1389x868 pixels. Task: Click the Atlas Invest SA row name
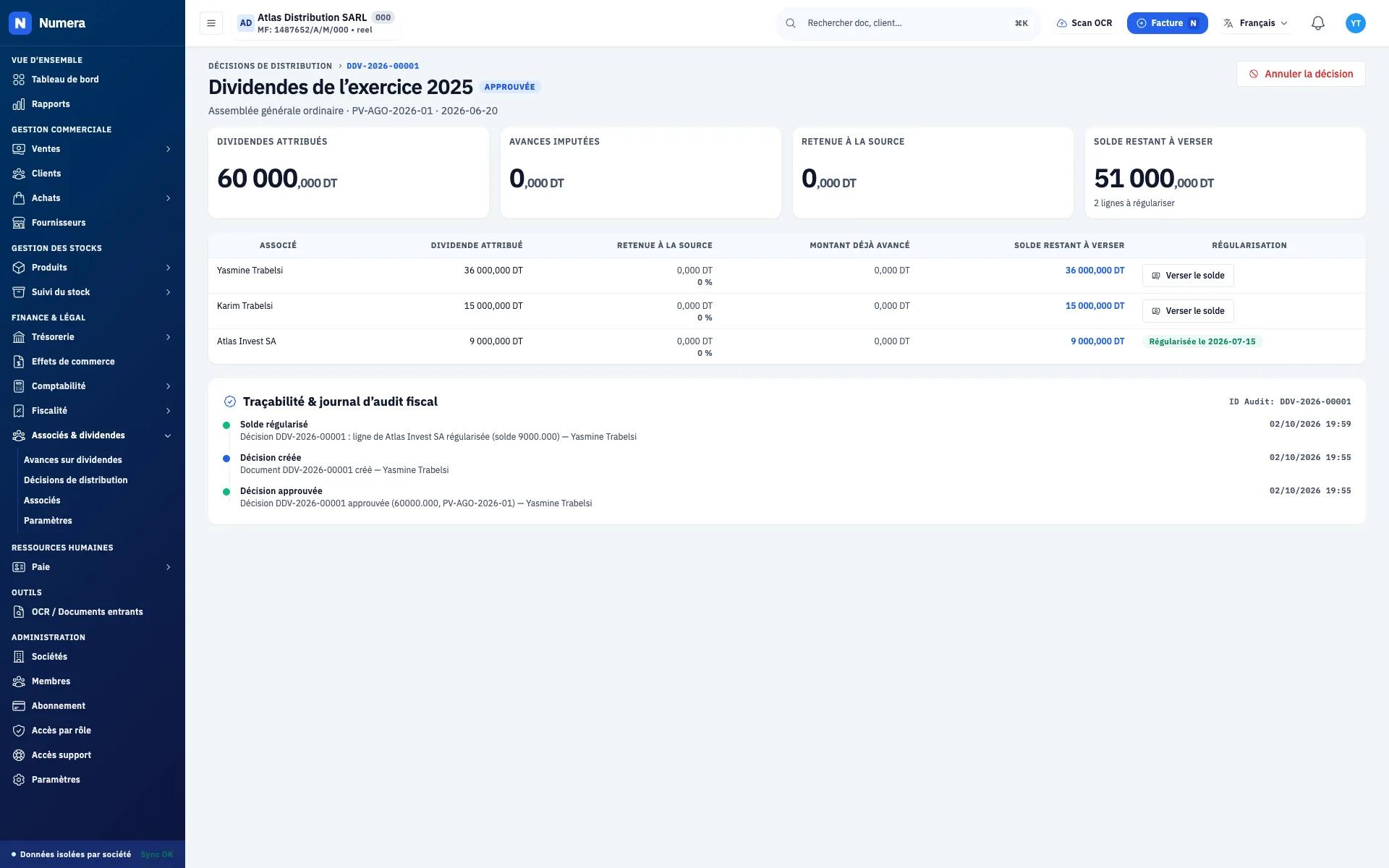click(x=246, y=341)
